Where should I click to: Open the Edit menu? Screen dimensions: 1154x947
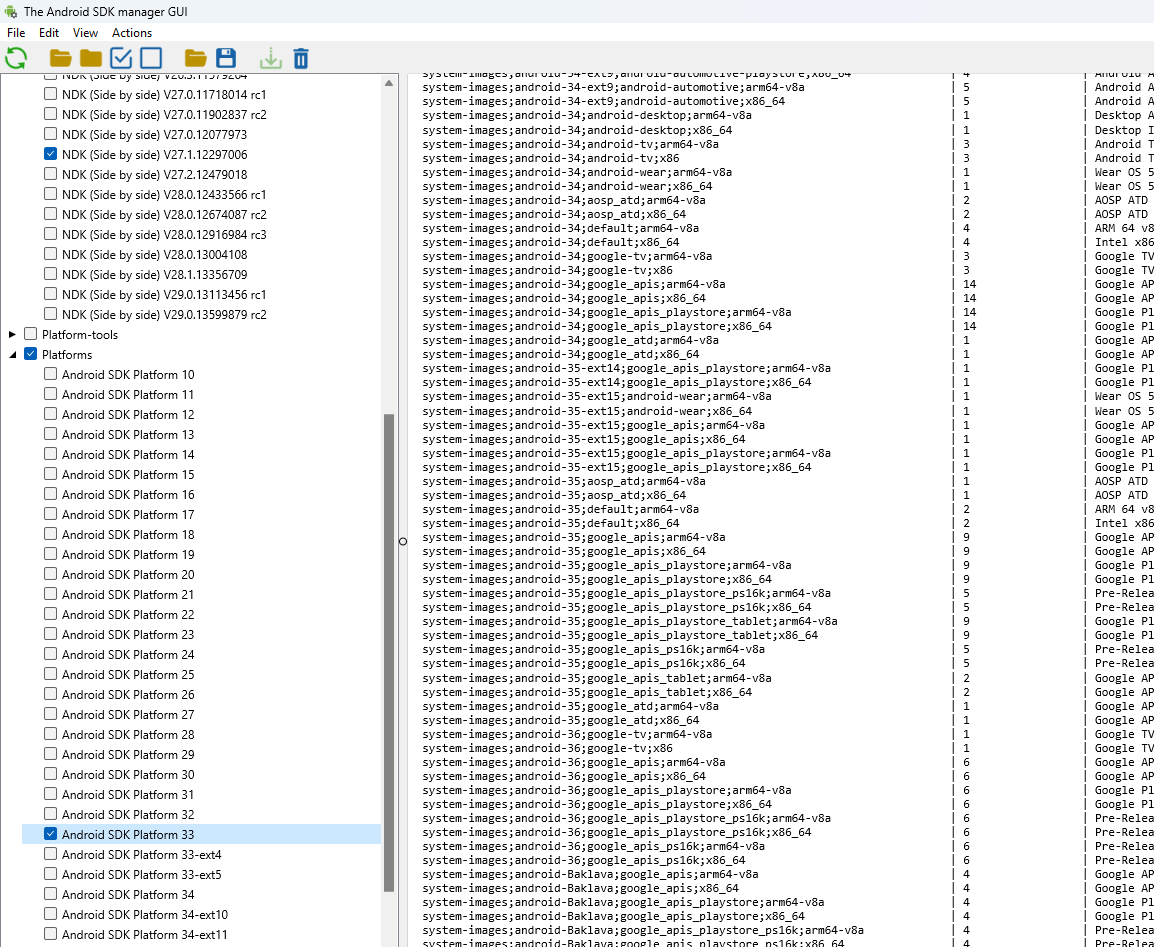(49, 32)
